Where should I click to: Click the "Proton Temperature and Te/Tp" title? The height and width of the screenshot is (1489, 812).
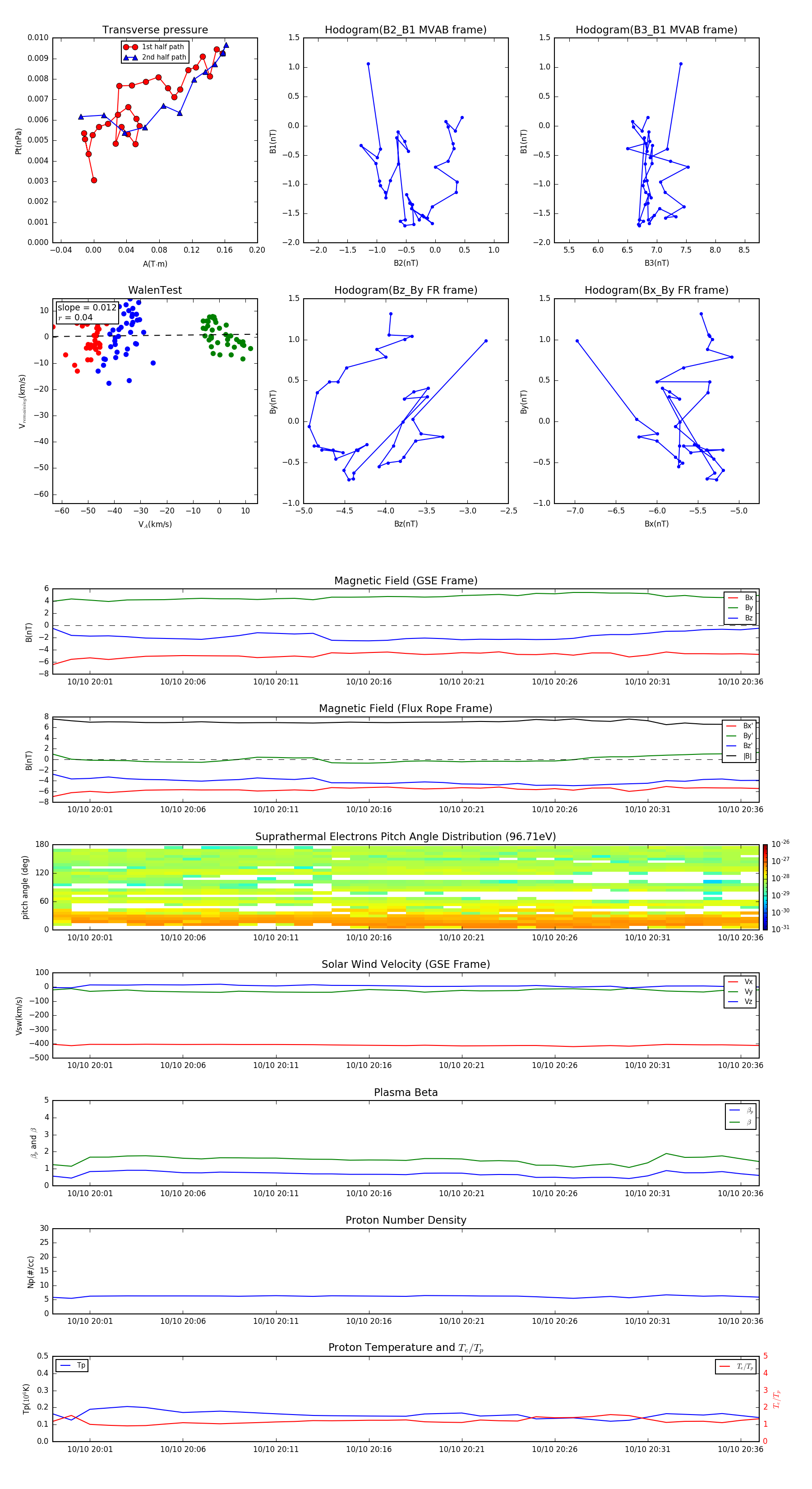(x=406, y=1348)
